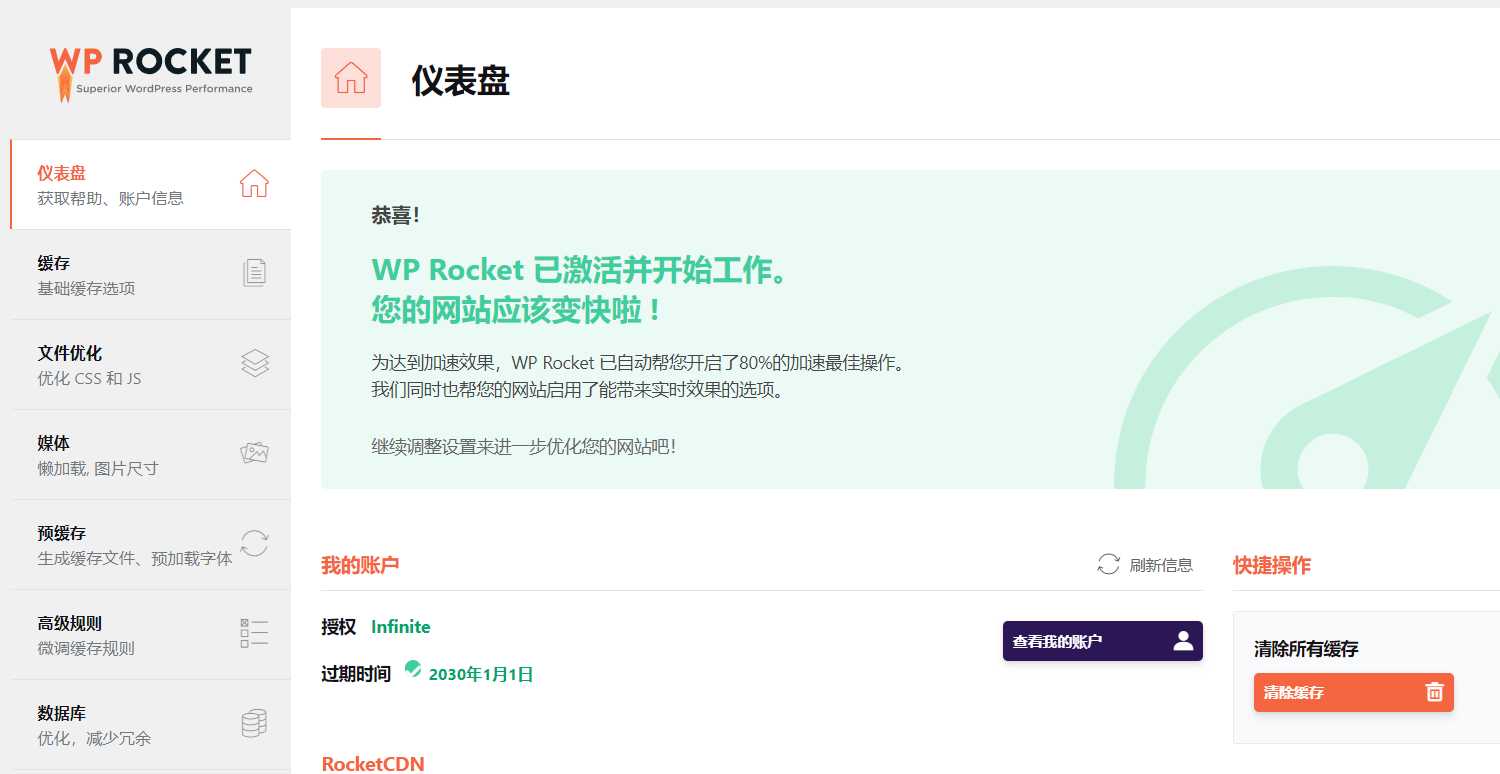Click the 优化,减少冗余 sidebar subtitle

[x=95, y=738]
